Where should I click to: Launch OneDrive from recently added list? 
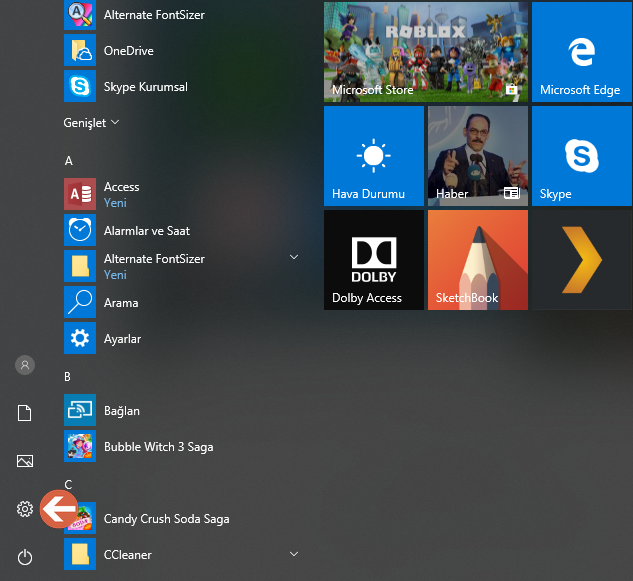(80, 50)
